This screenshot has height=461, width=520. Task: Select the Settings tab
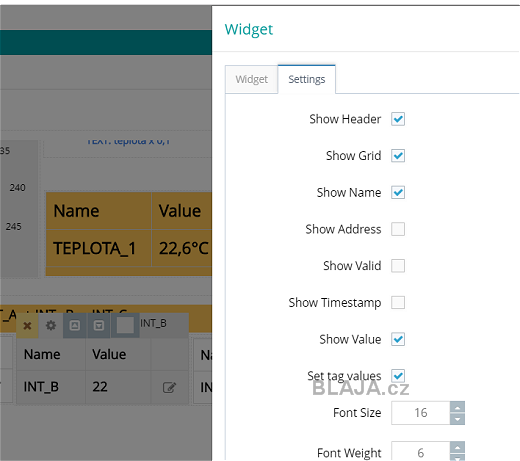click(x=307, y=79)
